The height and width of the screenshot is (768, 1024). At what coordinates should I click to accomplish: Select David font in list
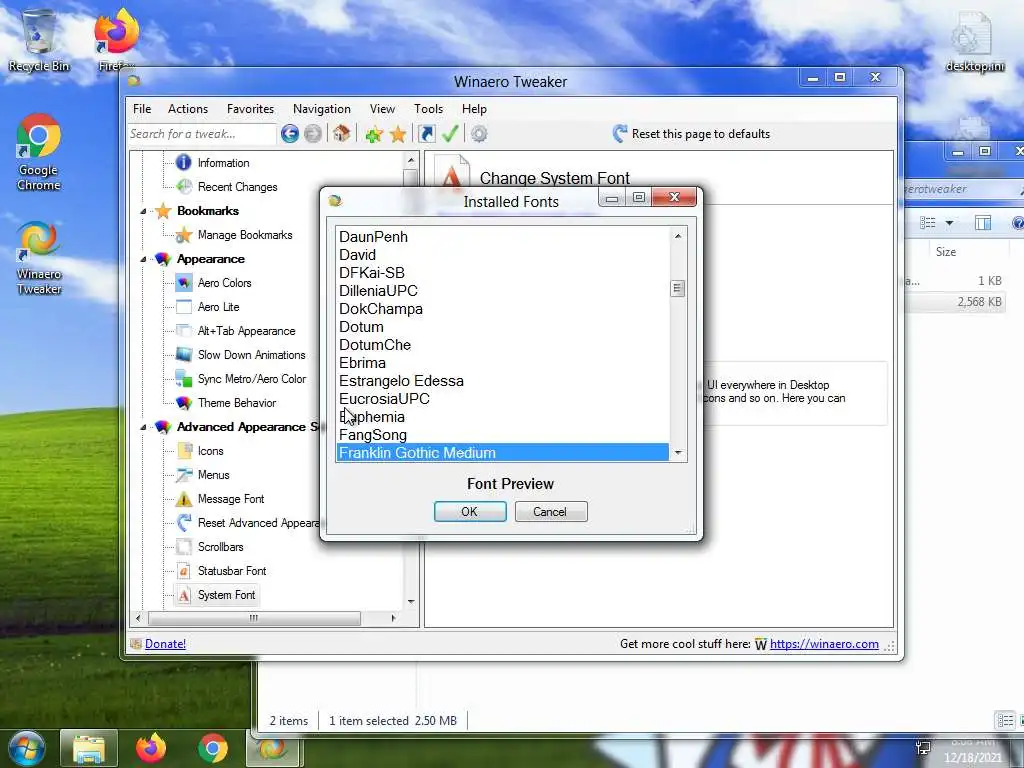[x=502, y=255]
